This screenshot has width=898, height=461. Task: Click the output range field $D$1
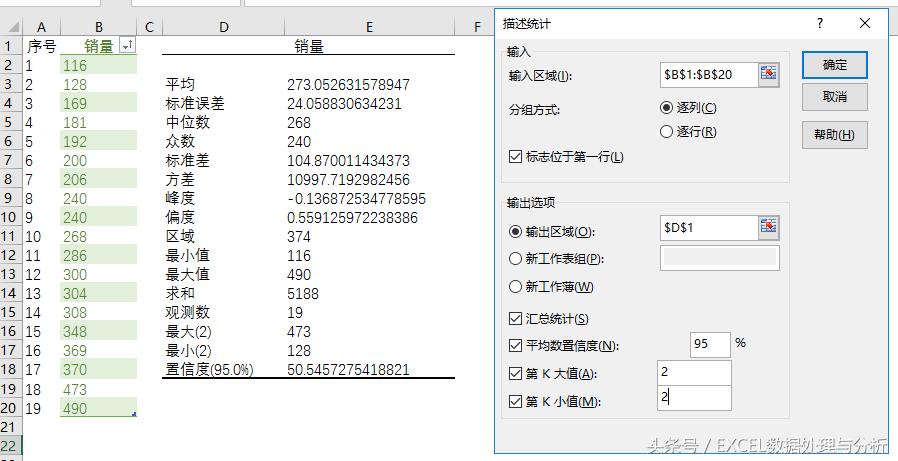(710, 228)
